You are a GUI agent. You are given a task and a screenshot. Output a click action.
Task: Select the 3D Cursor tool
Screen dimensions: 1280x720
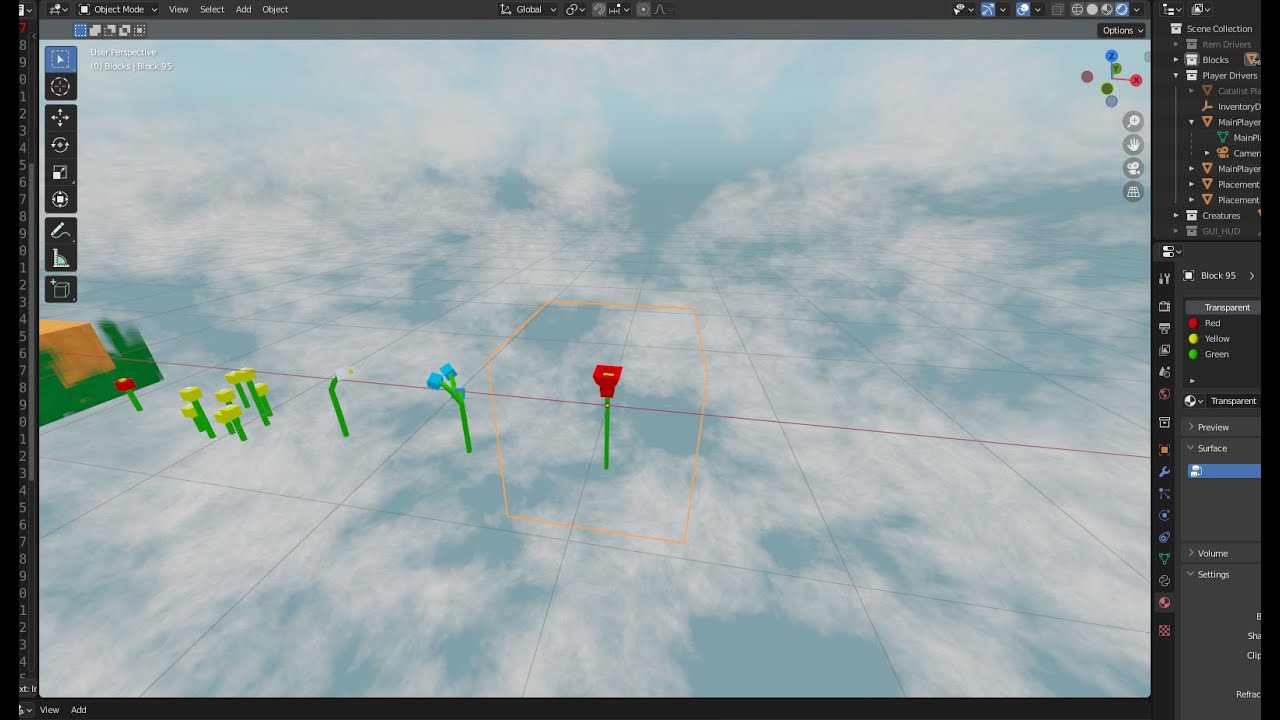[x=60, y=87]
